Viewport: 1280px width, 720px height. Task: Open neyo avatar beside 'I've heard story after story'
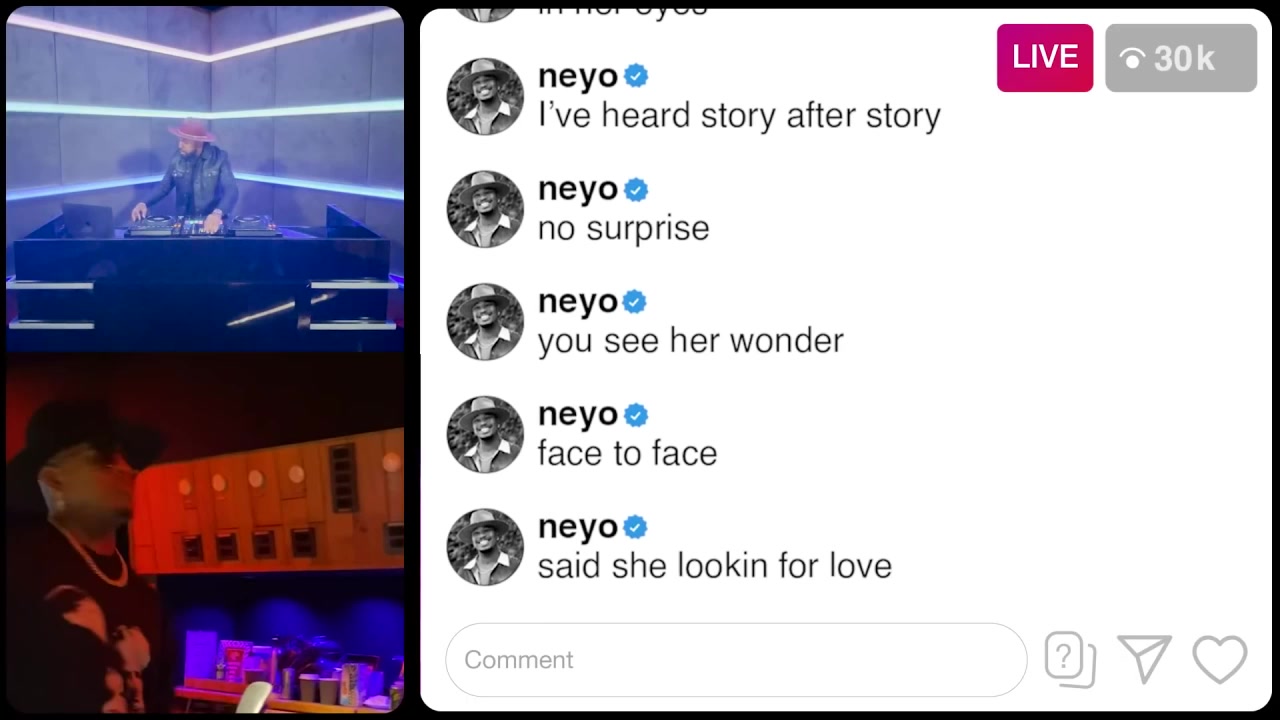coord(485,96)
